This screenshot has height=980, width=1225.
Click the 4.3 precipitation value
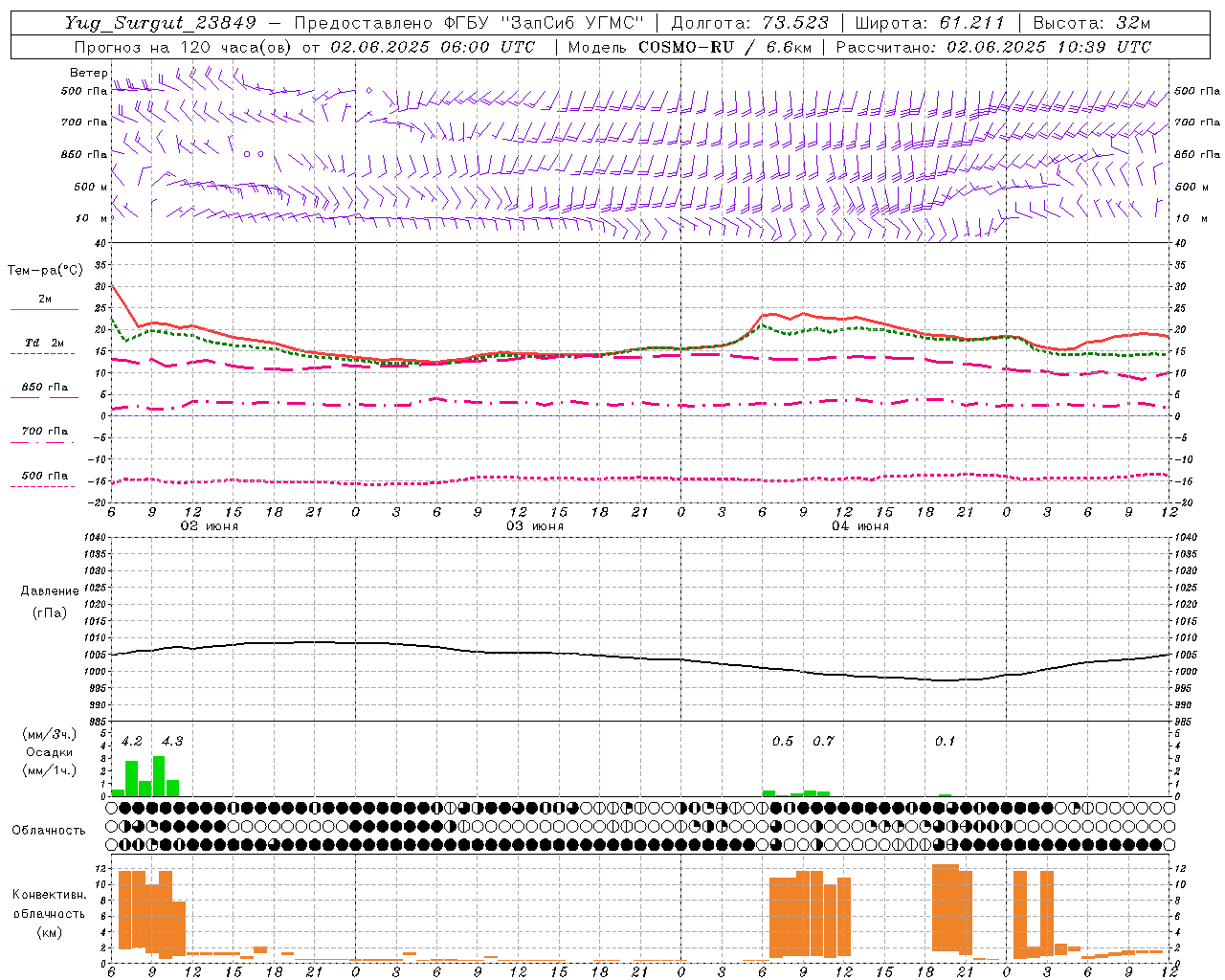coord(172,741)
